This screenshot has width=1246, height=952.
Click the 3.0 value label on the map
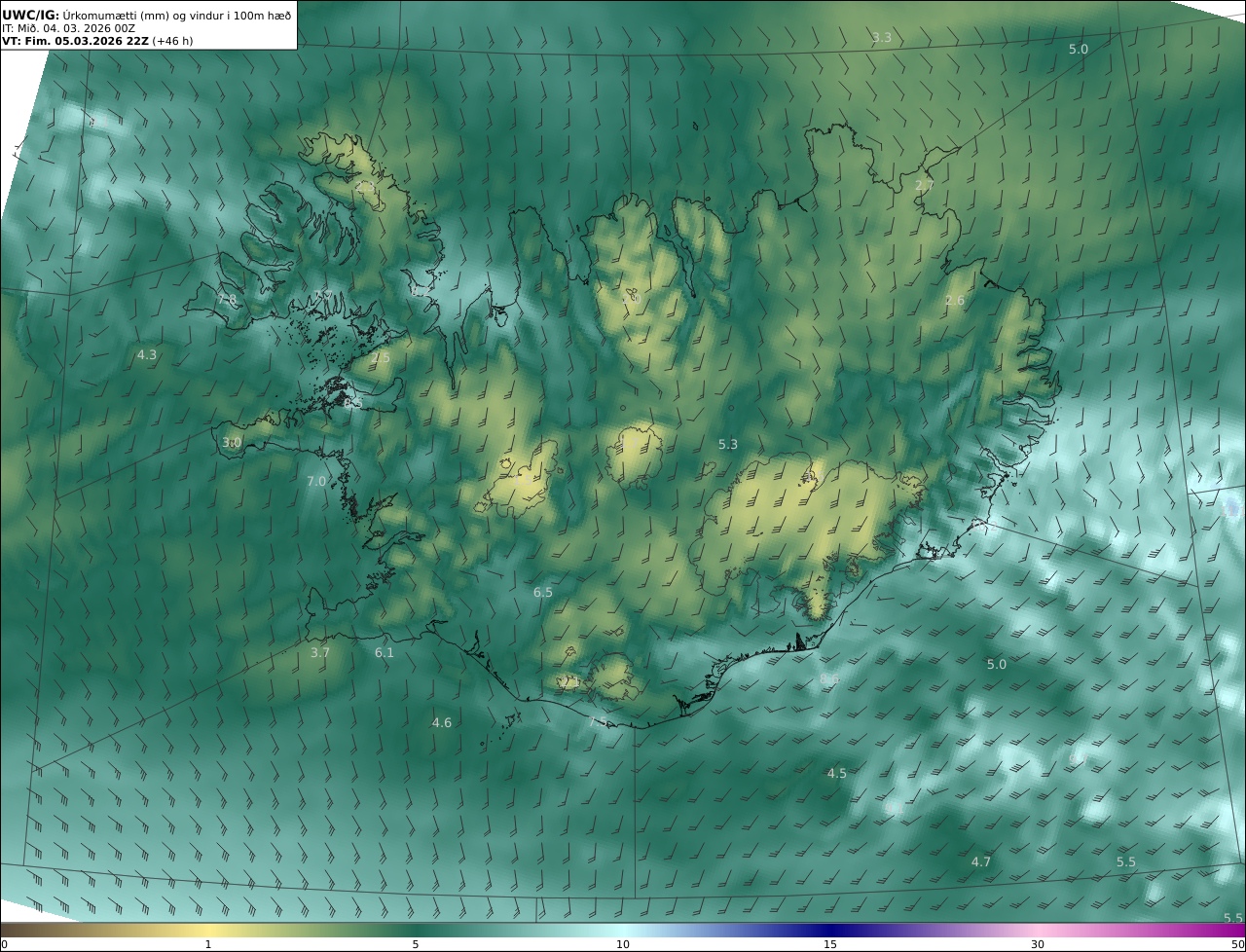pyautogui.click(x=232, y=443)
